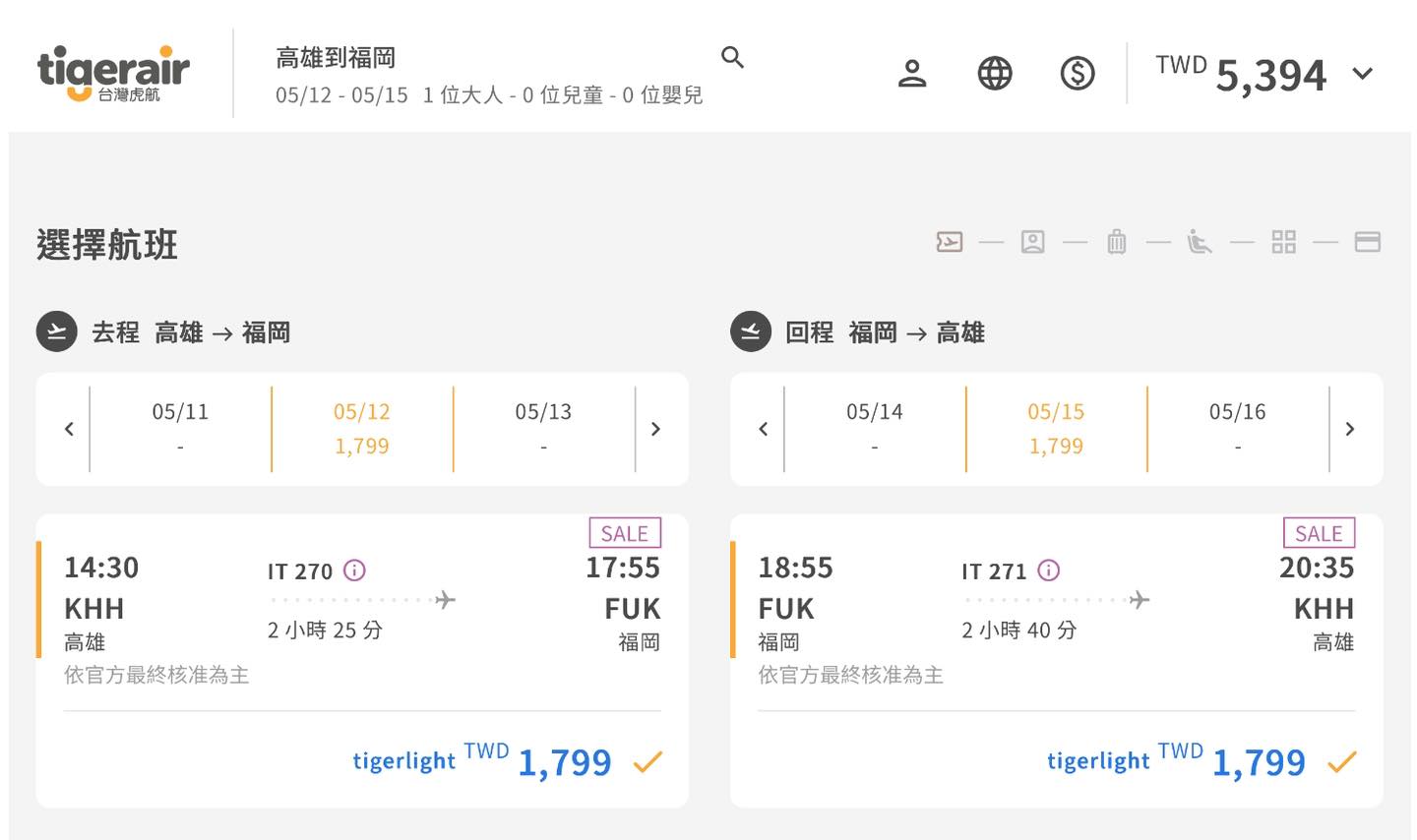Click the payment card step icon
The image size is (1417, 840).
pyautogui.click(x=1367, y=242)
